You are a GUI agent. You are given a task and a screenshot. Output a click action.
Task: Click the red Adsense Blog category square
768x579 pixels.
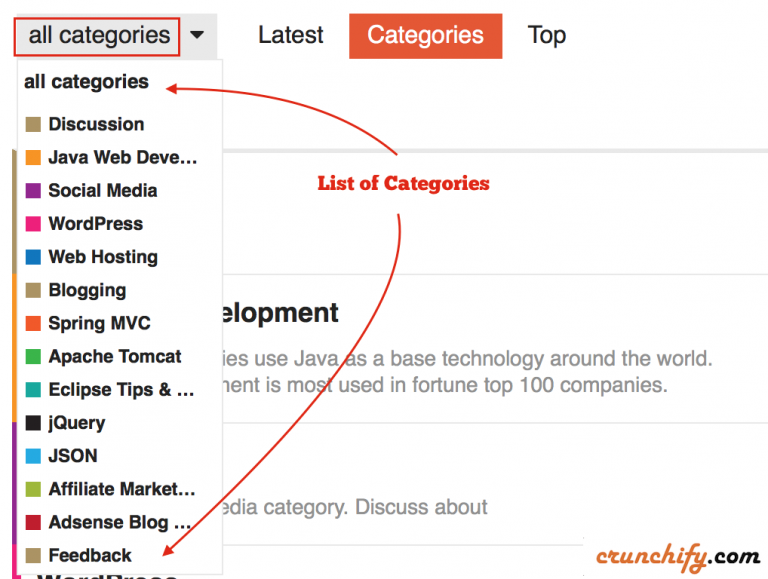pos(33,522)
